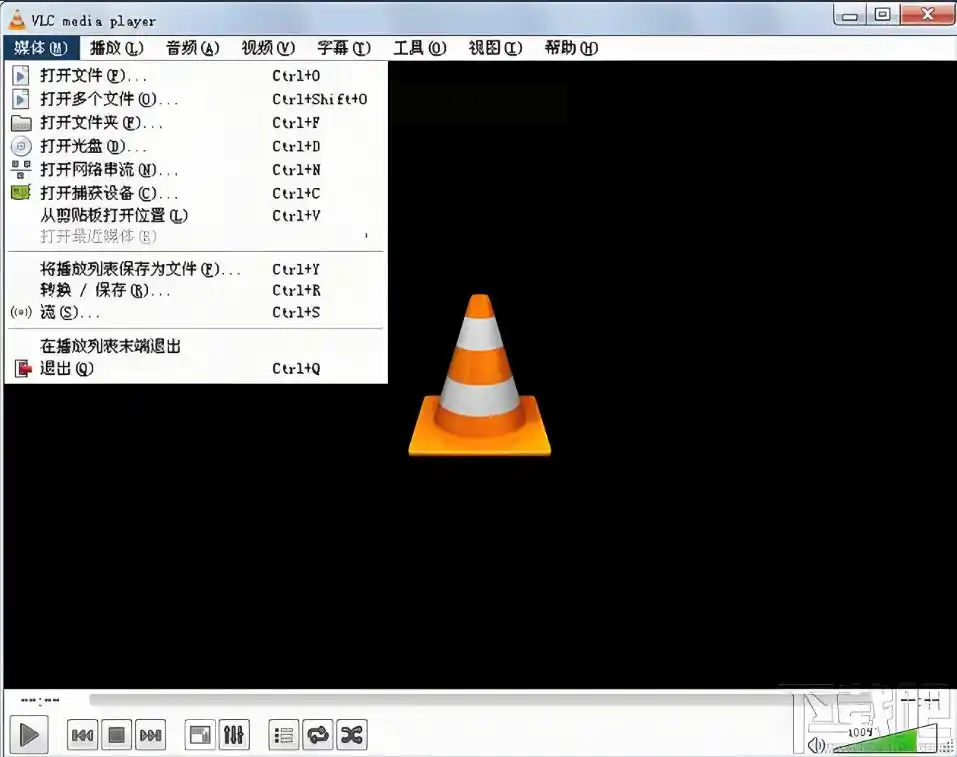This screenshot has height=757, width=957.
Task: Select 退出(Q) to quit VLC
Action: coord(196,369)
